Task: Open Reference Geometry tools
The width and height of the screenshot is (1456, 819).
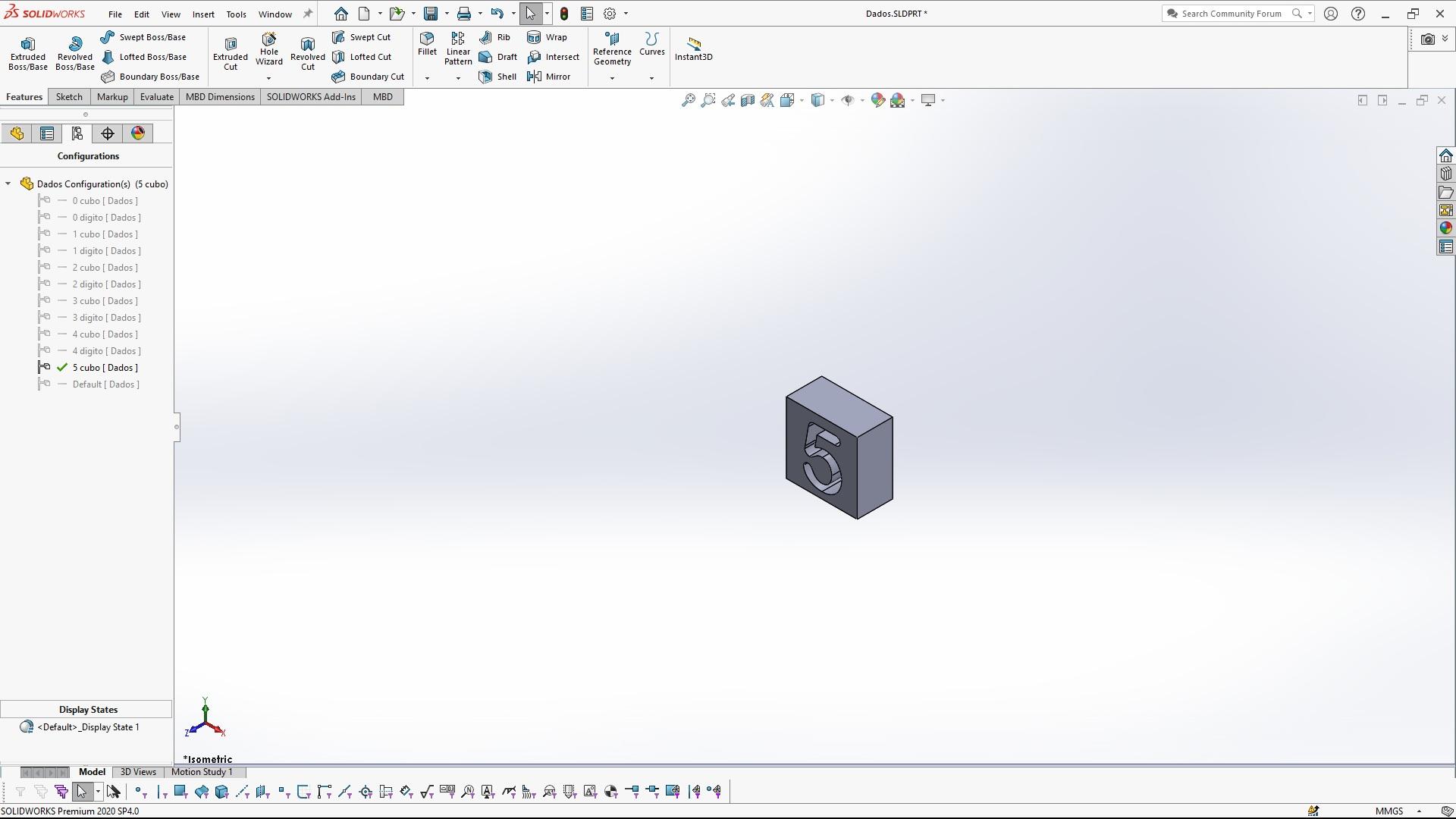Action: (612, 49)
